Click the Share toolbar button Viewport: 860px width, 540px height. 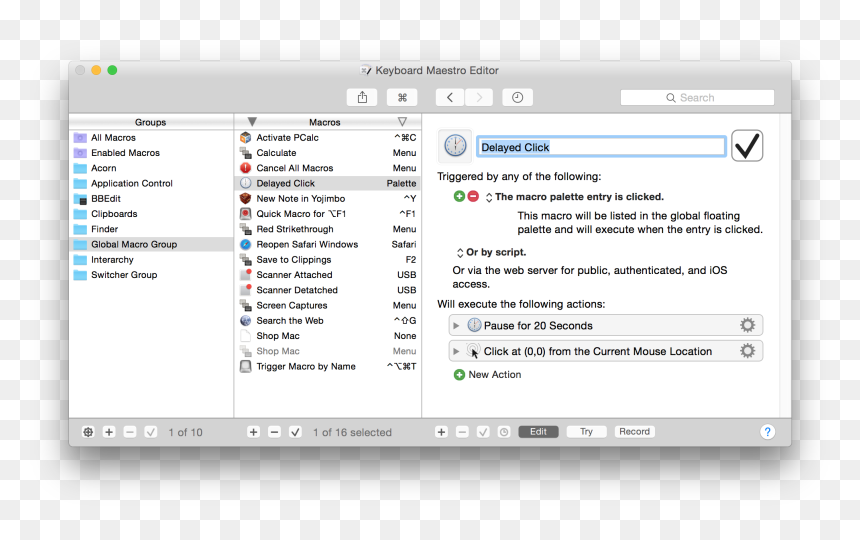pyautogui.click(x=362, y=98)
